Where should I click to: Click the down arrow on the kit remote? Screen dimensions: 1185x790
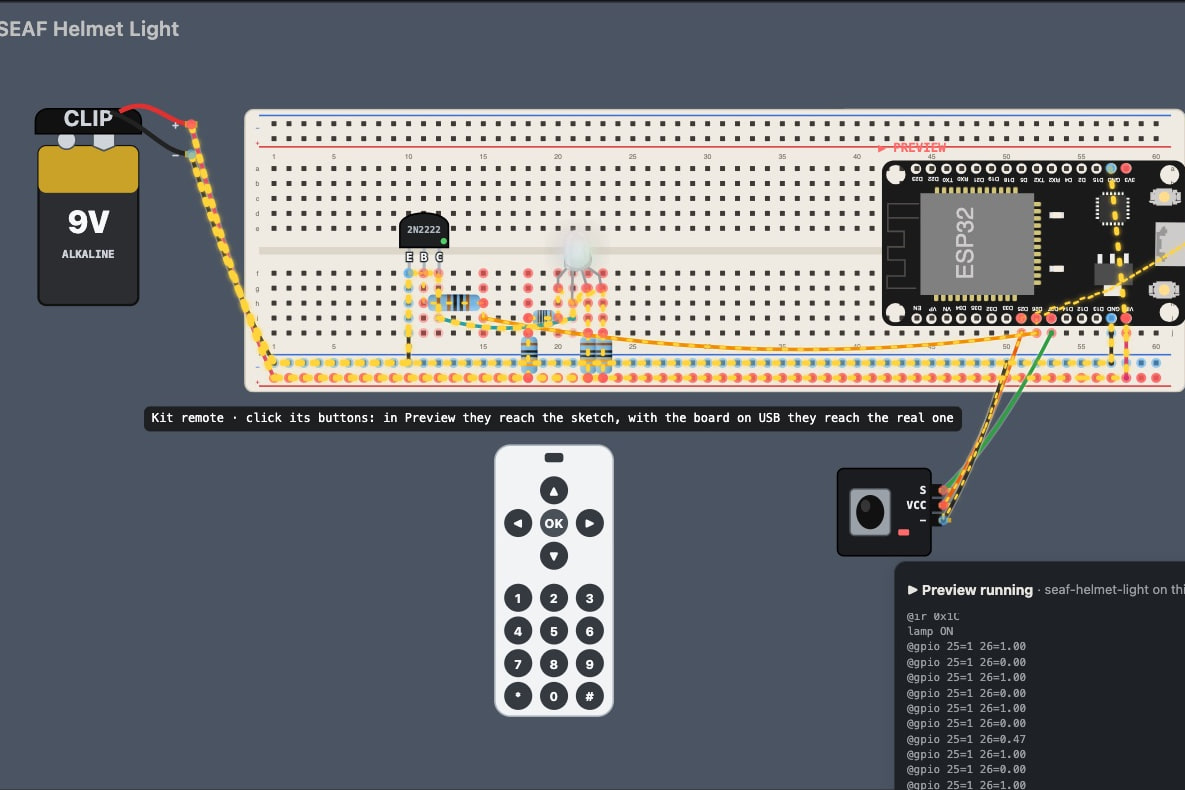(554, 556)
